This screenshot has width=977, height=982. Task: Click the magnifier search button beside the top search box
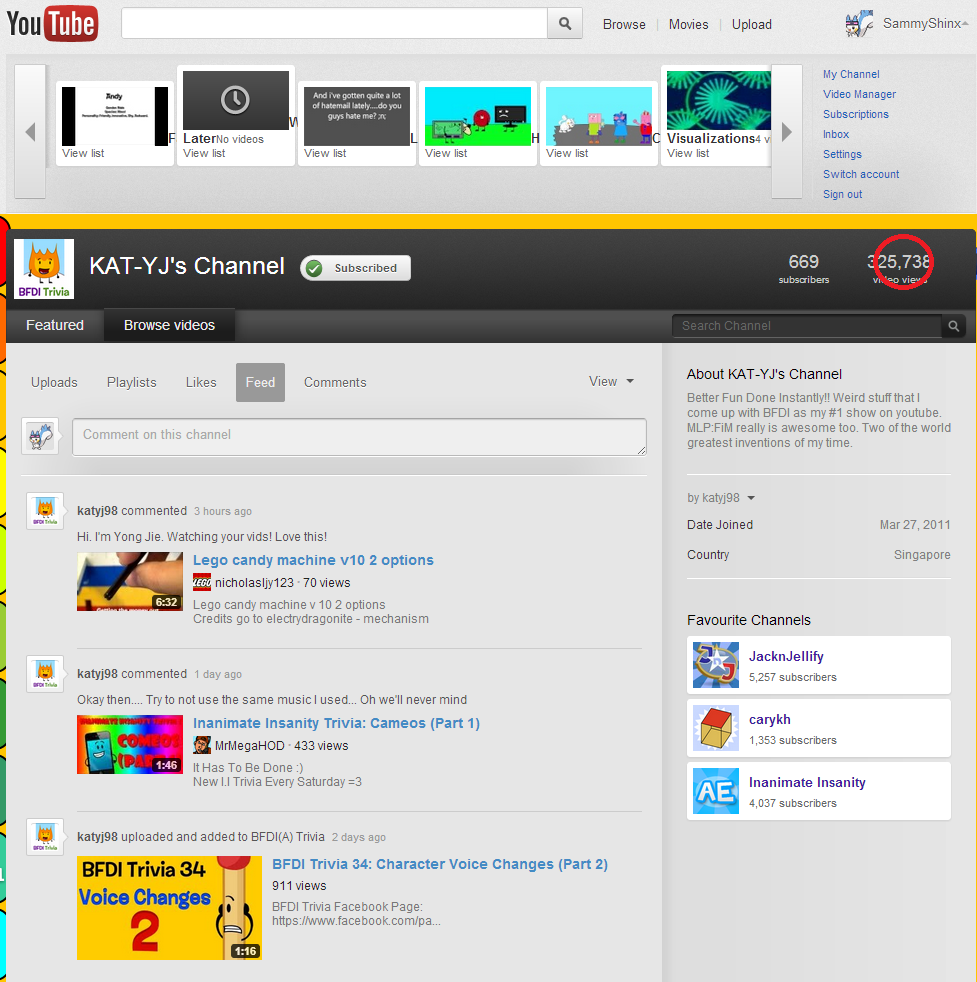point(565,24)
